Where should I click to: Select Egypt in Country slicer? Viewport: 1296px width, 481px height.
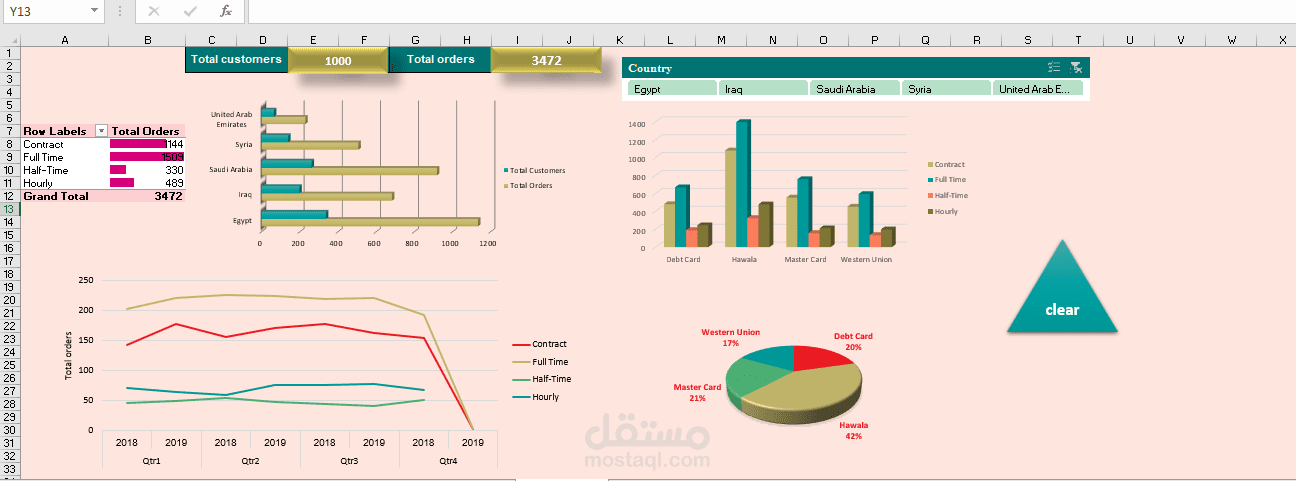click(672, 88)
